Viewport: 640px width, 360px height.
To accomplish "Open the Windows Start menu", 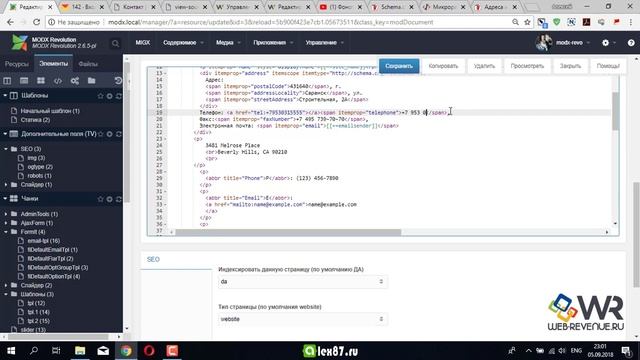I will [11, 351].
